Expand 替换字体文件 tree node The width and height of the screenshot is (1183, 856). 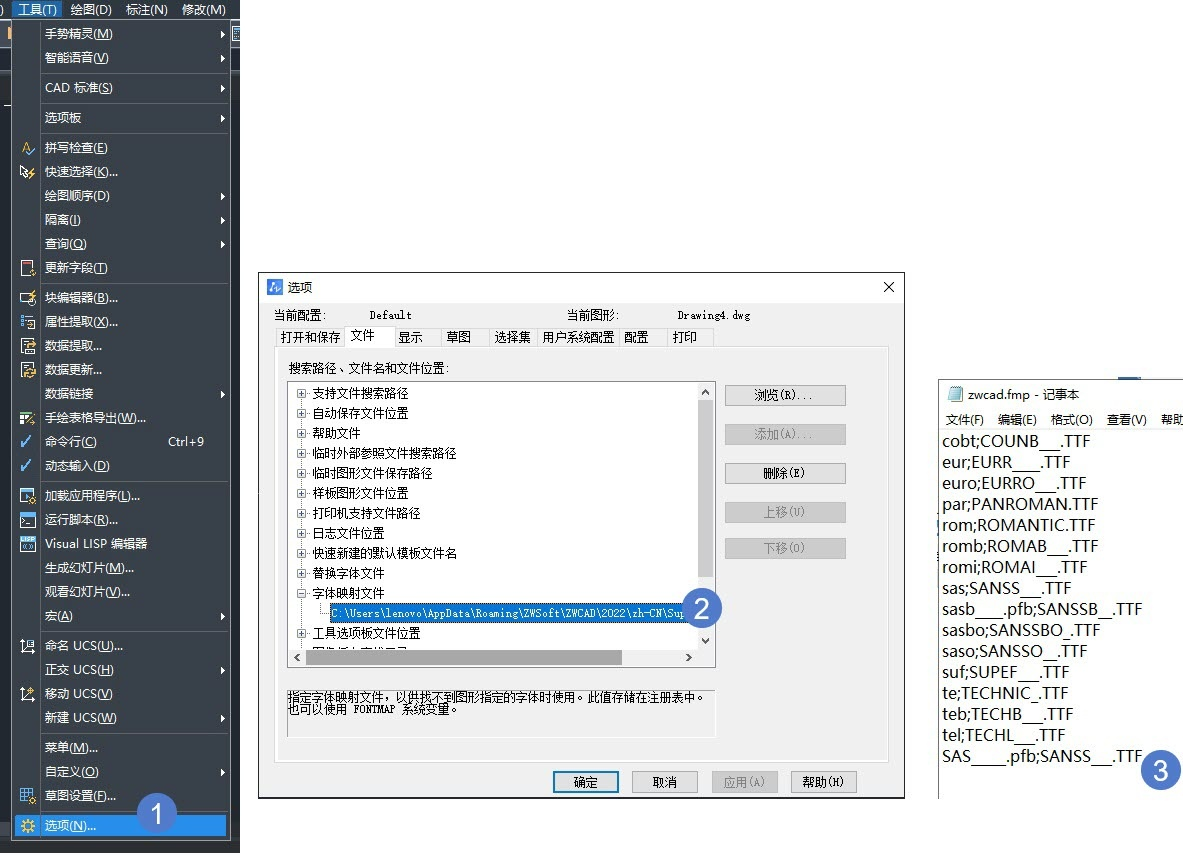pos(302,573)
